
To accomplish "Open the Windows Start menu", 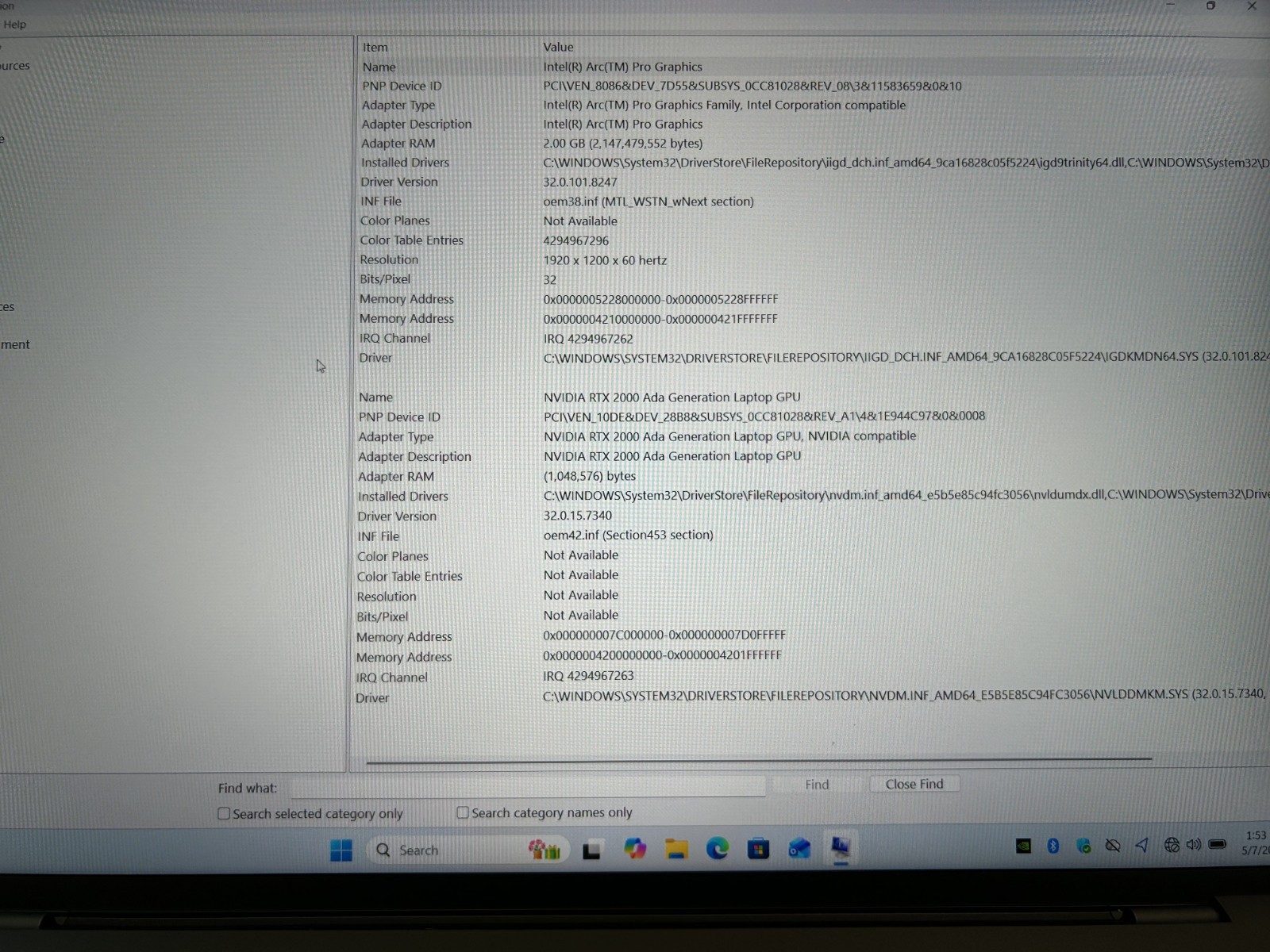I will (x=341, y=850).
